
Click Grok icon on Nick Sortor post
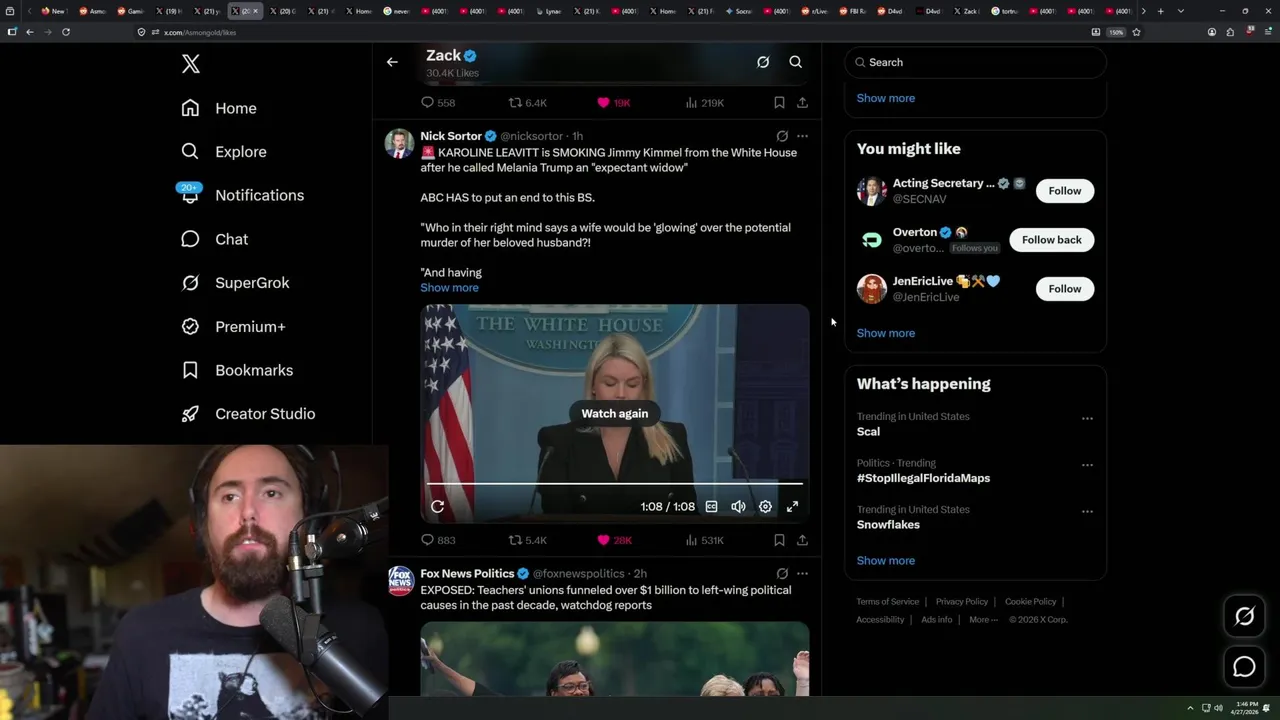pyautogui.click(x=782, y=136)
